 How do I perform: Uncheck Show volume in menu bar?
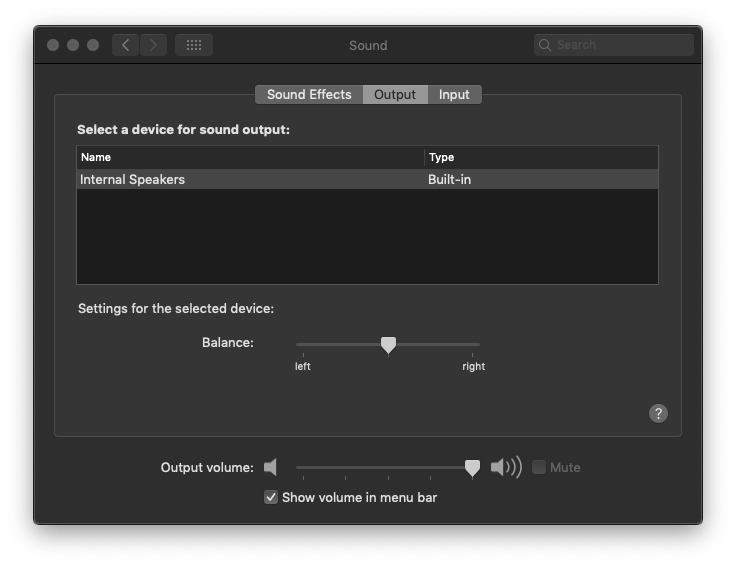[x=271, y=497]
